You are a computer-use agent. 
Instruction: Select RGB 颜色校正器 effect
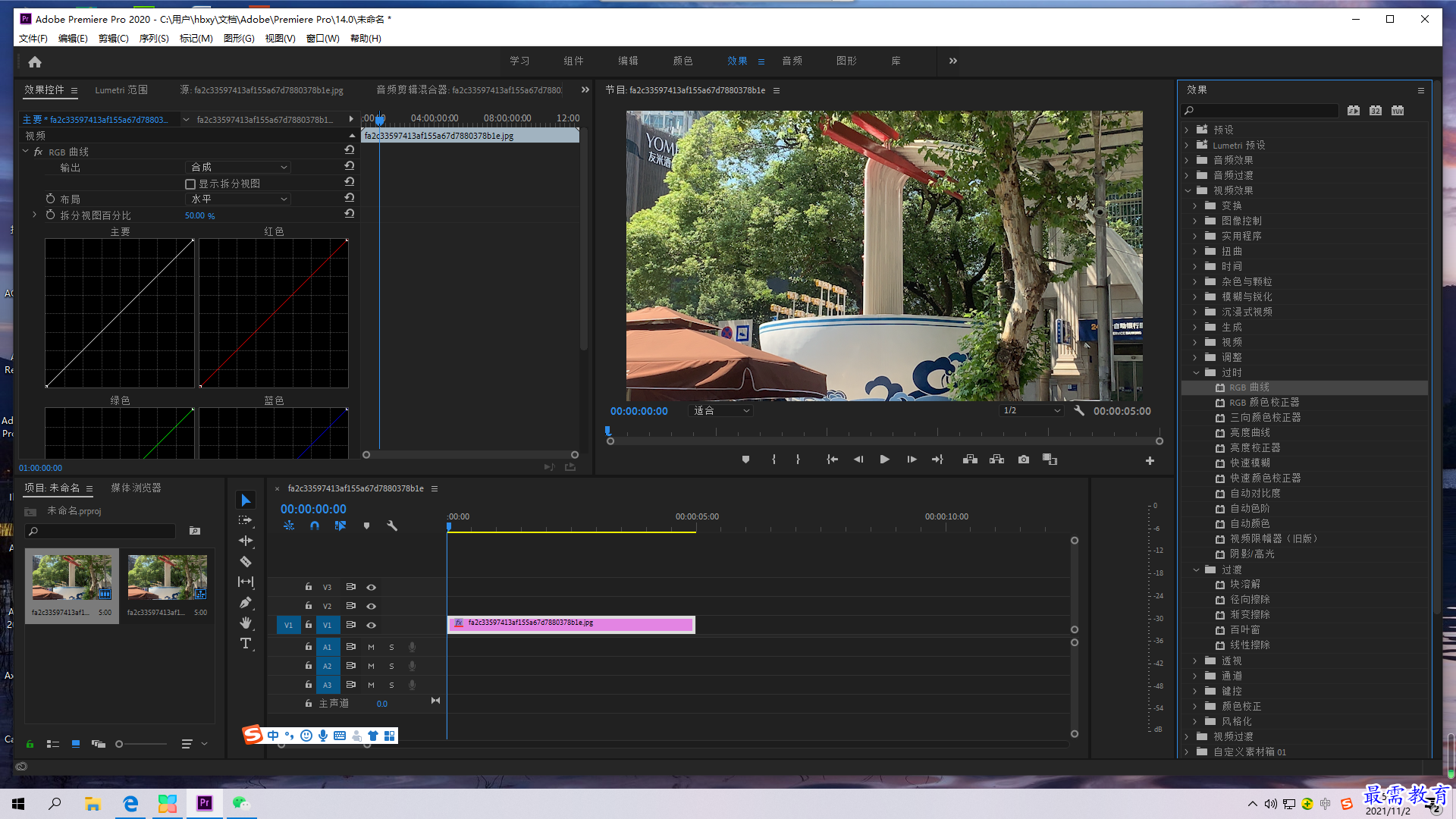tap(1264, 403)
